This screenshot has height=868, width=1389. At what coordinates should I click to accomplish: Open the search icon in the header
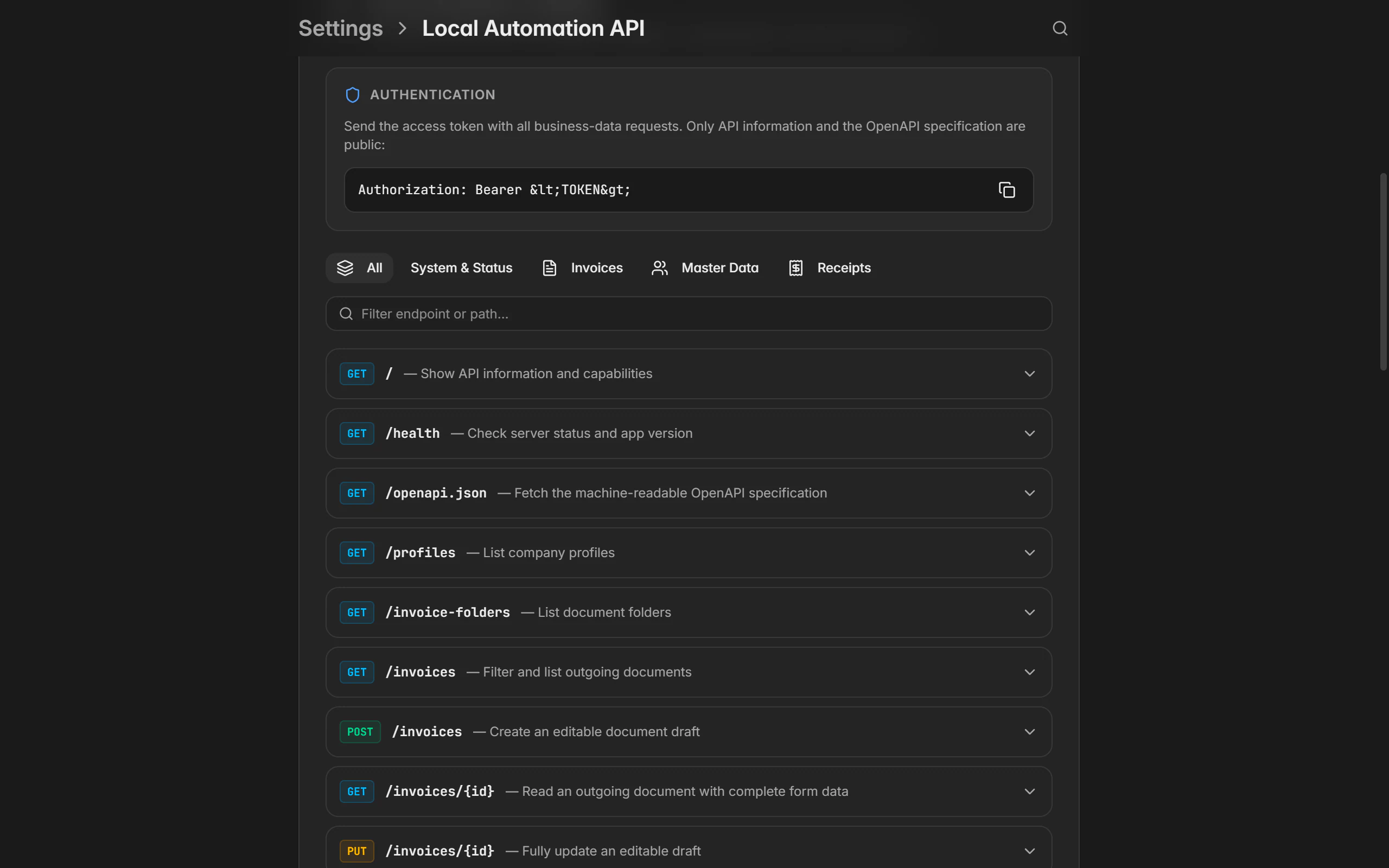[x=1060, y=28]
